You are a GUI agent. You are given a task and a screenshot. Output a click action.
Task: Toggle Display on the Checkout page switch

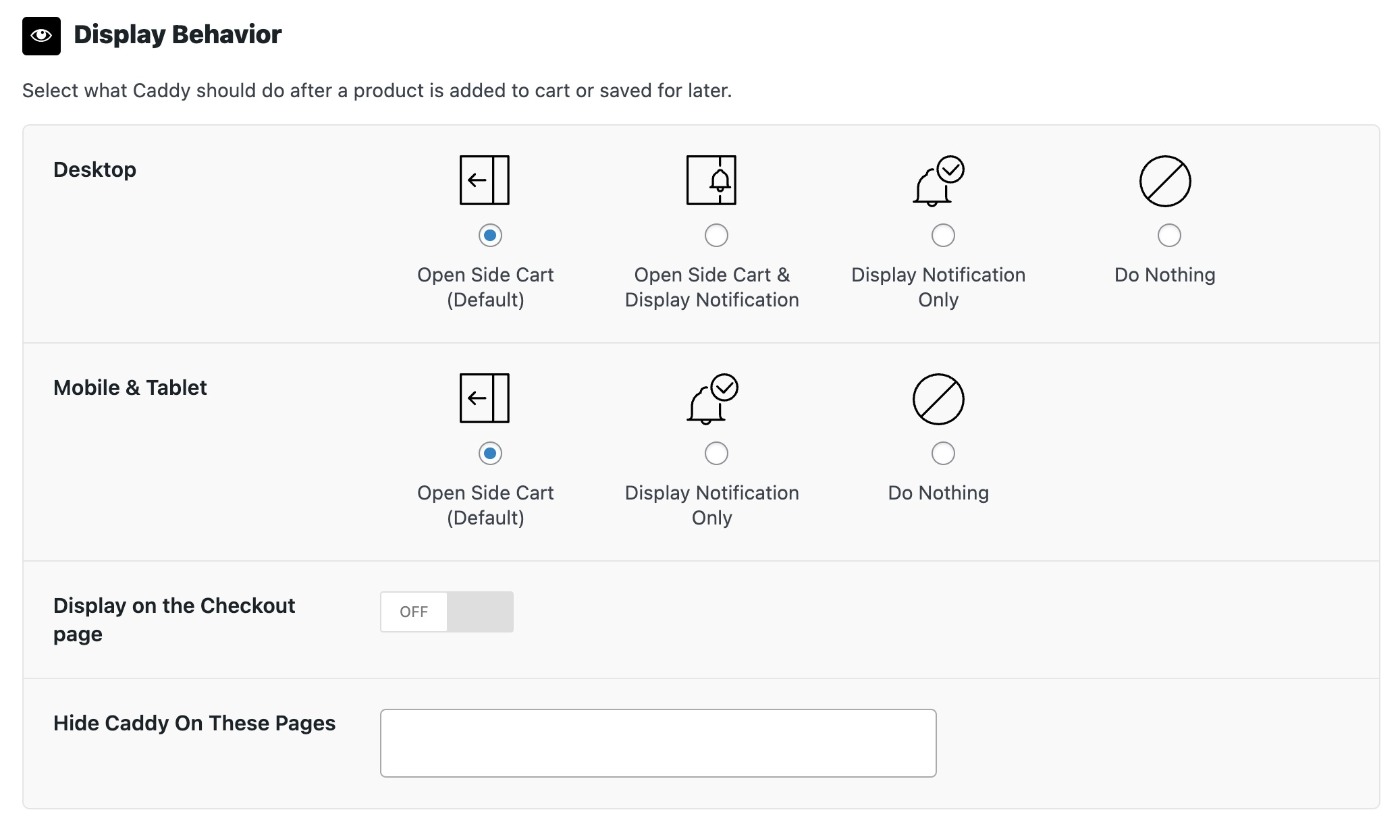(x=447, y=612)
